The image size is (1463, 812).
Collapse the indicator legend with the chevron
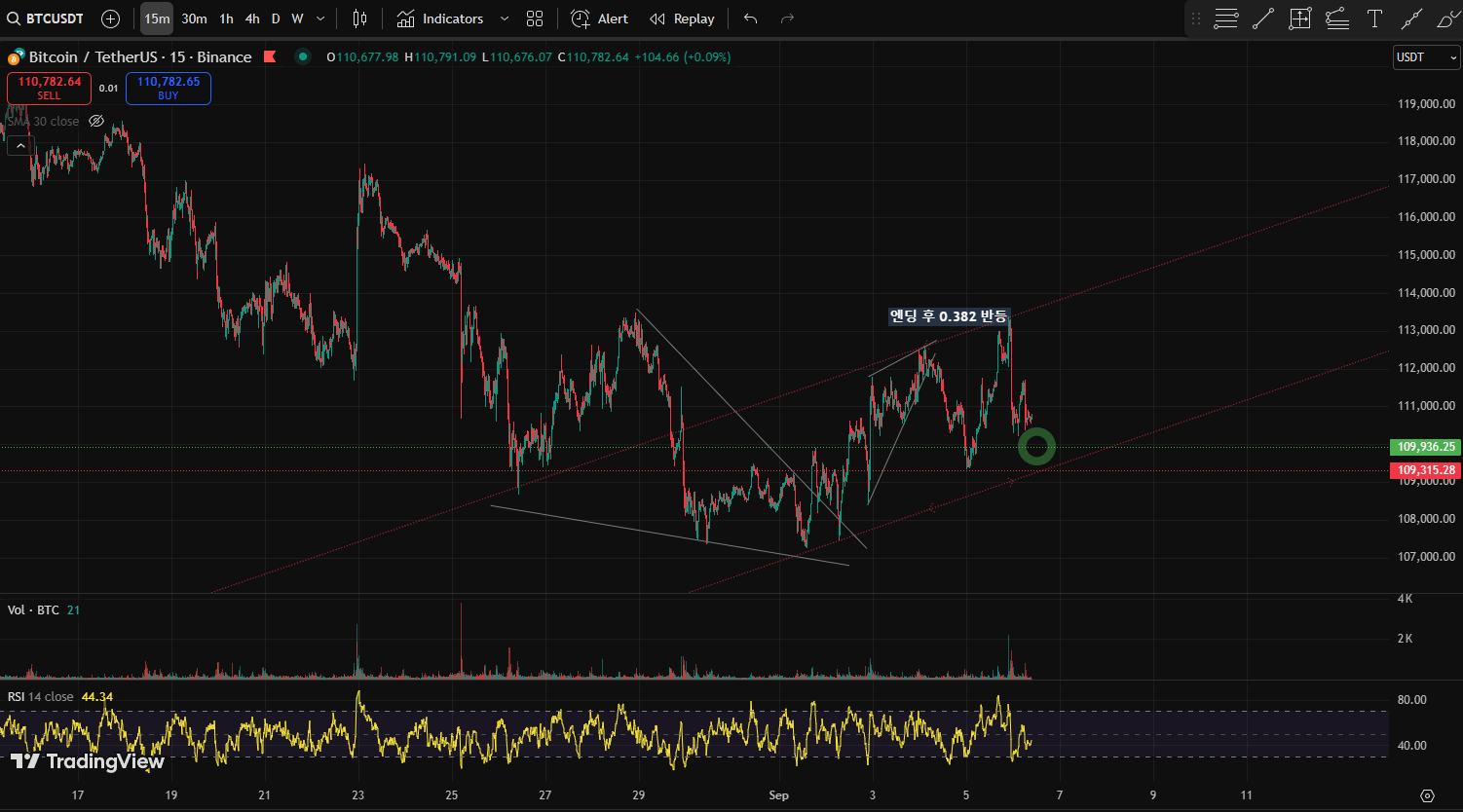click(19, 146)
